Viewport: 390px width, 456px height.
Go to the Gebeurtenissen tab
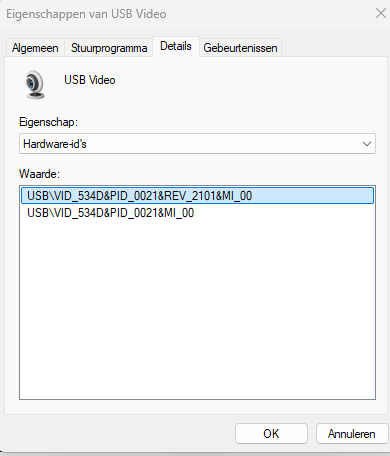(240, 48)
